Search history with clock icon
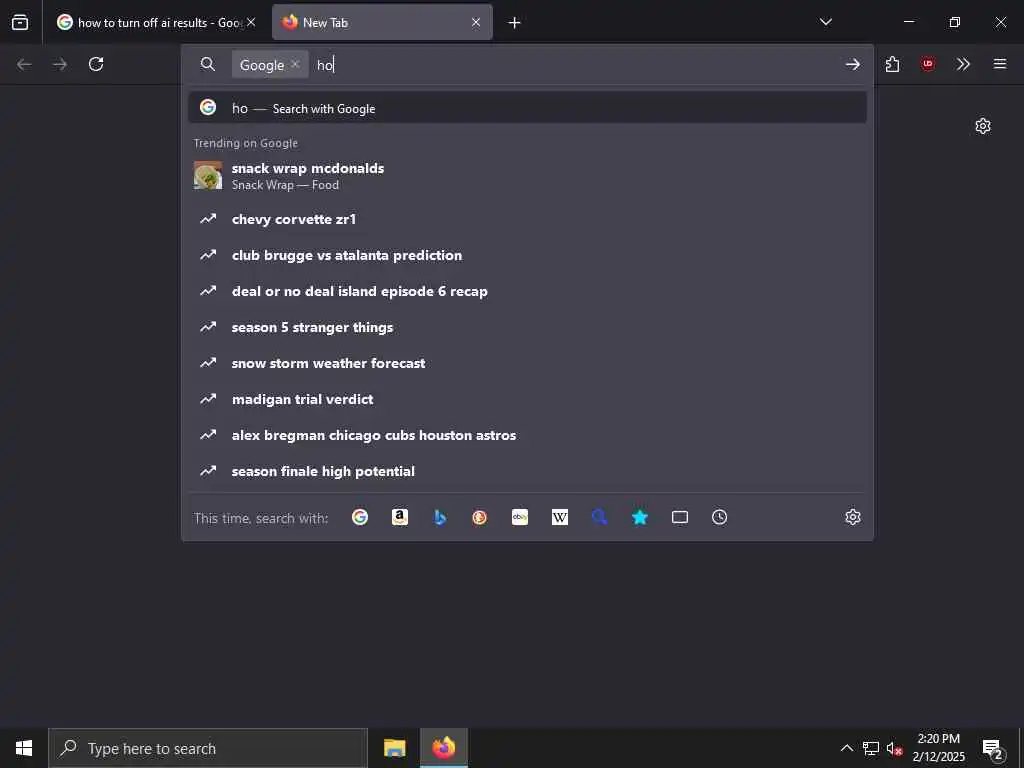Screen dimensions: 1024x768 (720, 517)
